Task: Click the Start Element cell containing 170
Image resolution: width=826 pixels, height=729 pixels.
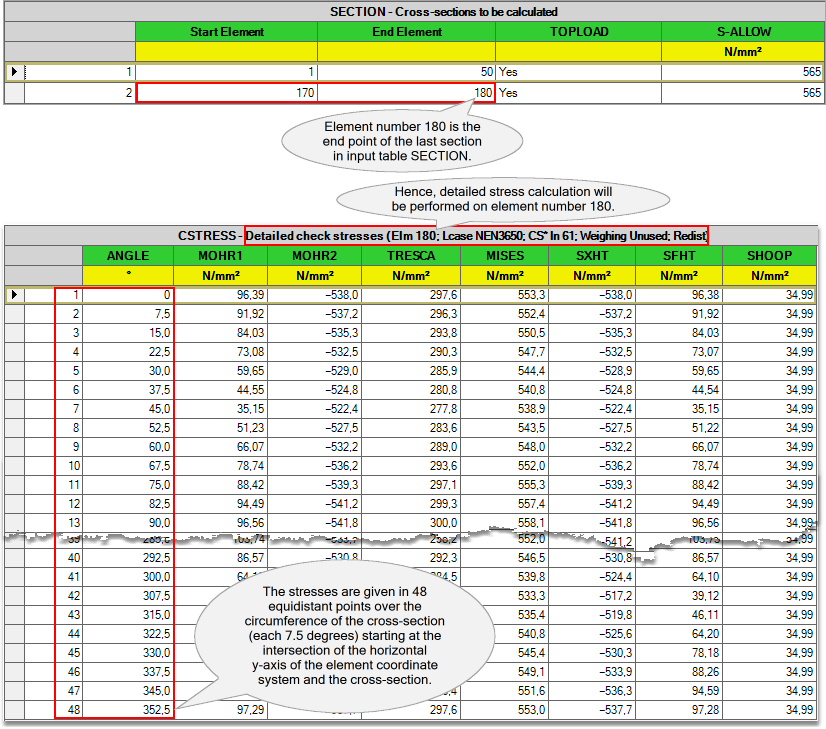Action: [x=226, y=93]
